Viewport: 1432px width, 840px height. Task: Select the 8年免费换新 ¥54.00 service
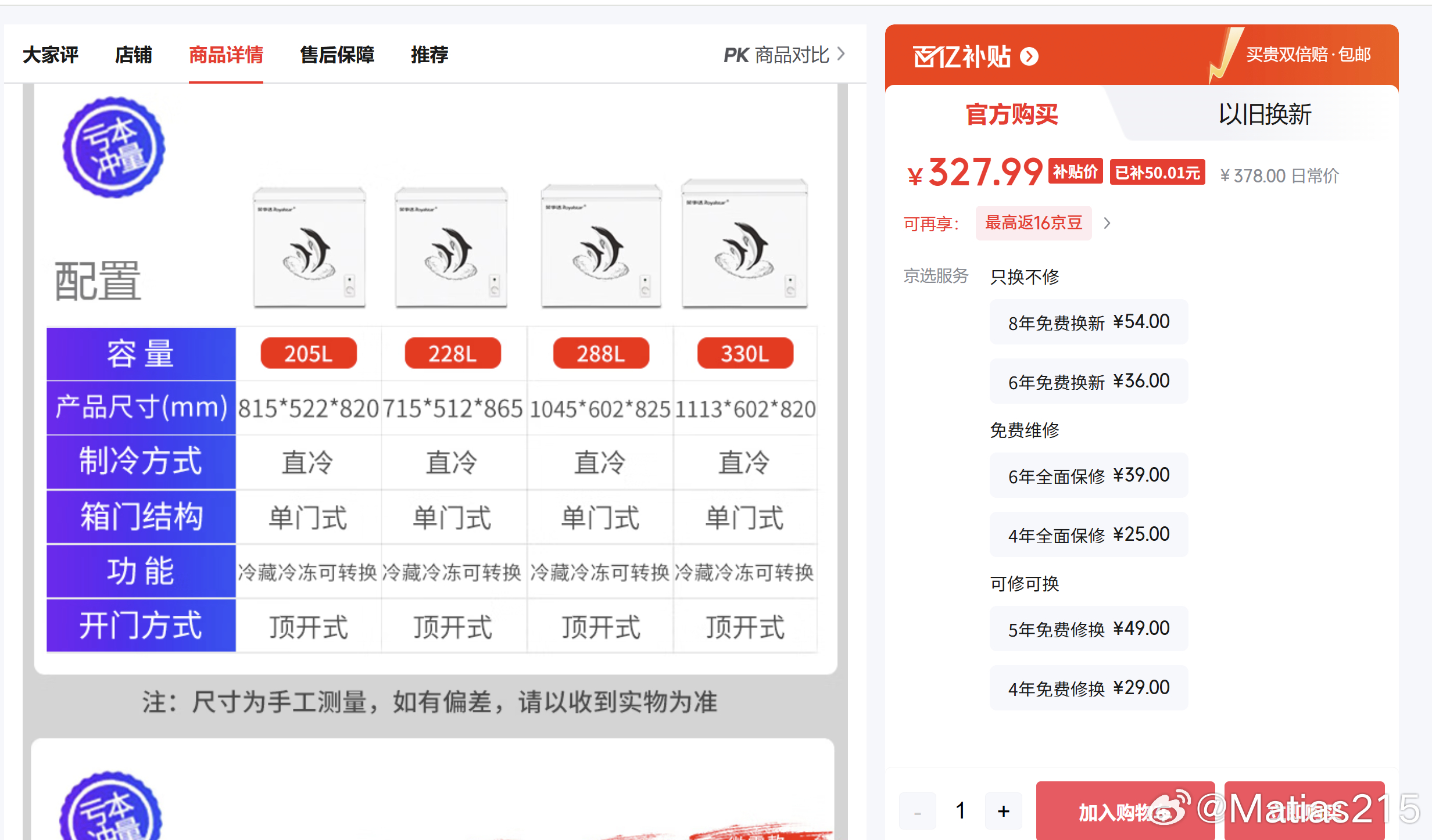(1088, 322)
